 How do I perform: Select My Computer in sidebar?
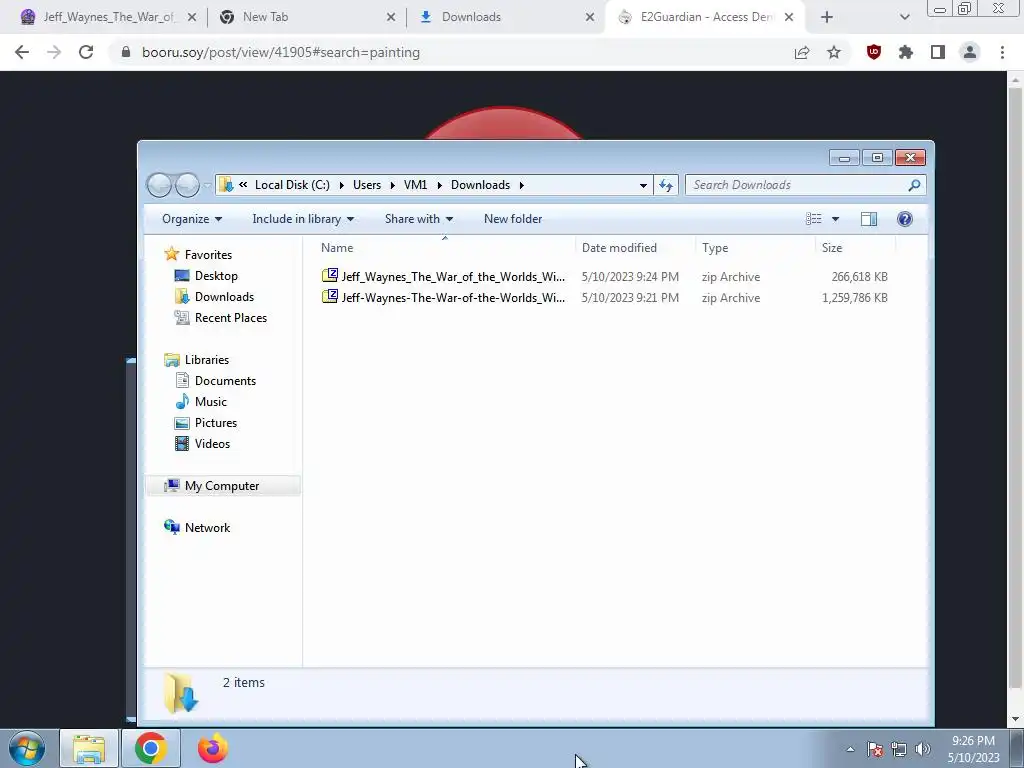222,485
